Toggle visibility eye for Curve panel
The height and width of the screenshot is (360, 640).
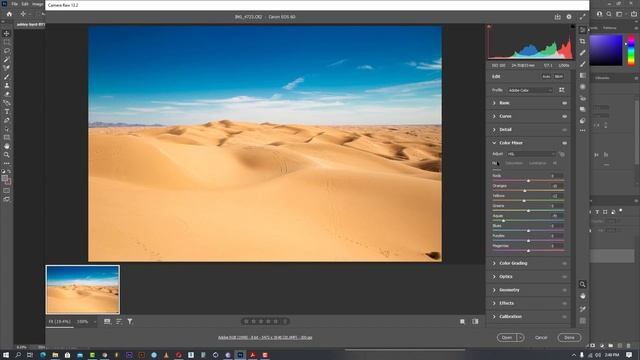[x=564, y=116]
